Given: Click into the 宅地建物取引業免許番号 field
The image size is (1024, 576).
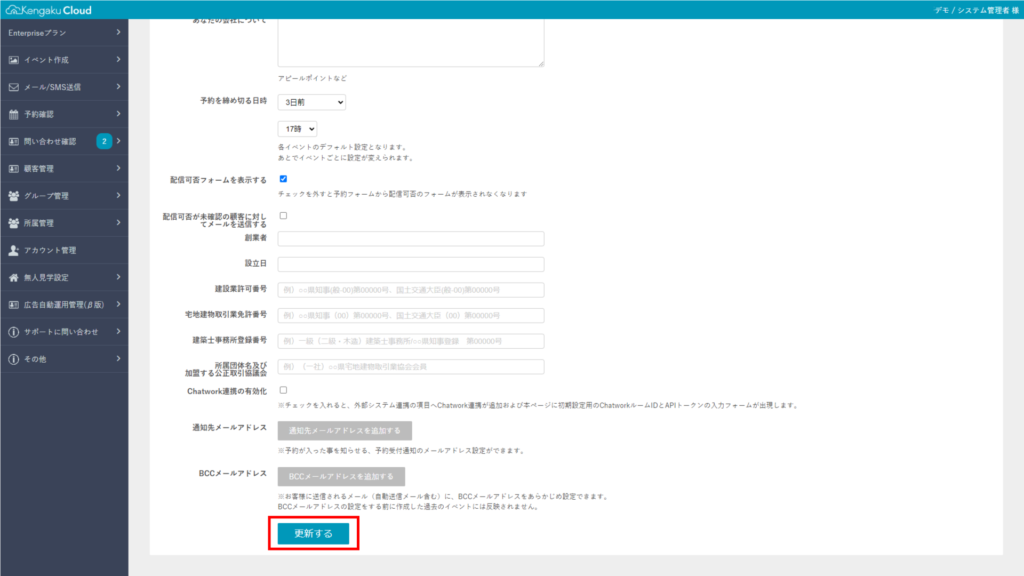Looking at the screenshot, I should [411, 315].
